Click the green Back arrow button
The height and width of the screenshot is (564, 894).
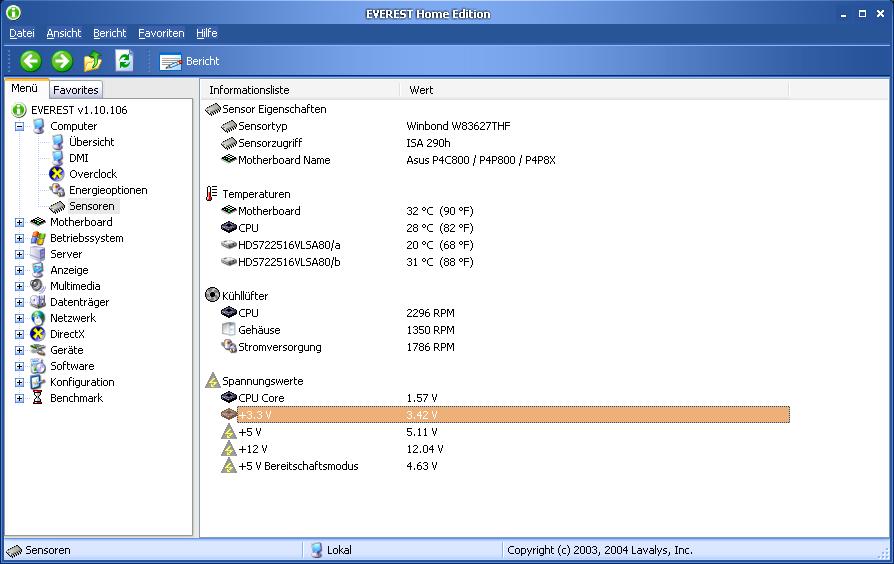tap(31, 61)
